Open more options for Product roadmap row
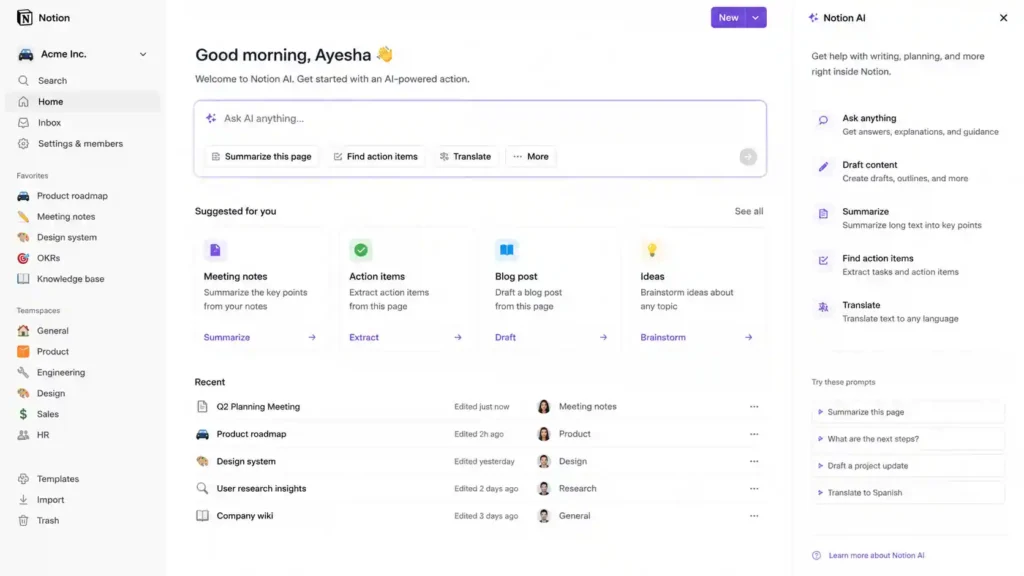Image resolution: width=1024 pixels, height=576 pixels. tap(754, 434)
